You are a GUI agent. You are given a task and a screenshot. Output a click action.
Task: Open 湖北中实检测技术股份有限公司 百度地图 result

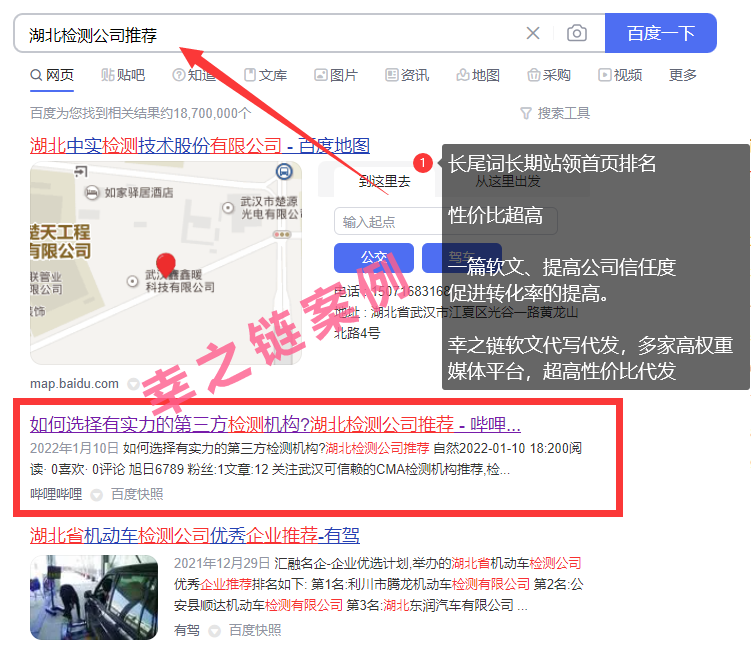click(200, 146)
